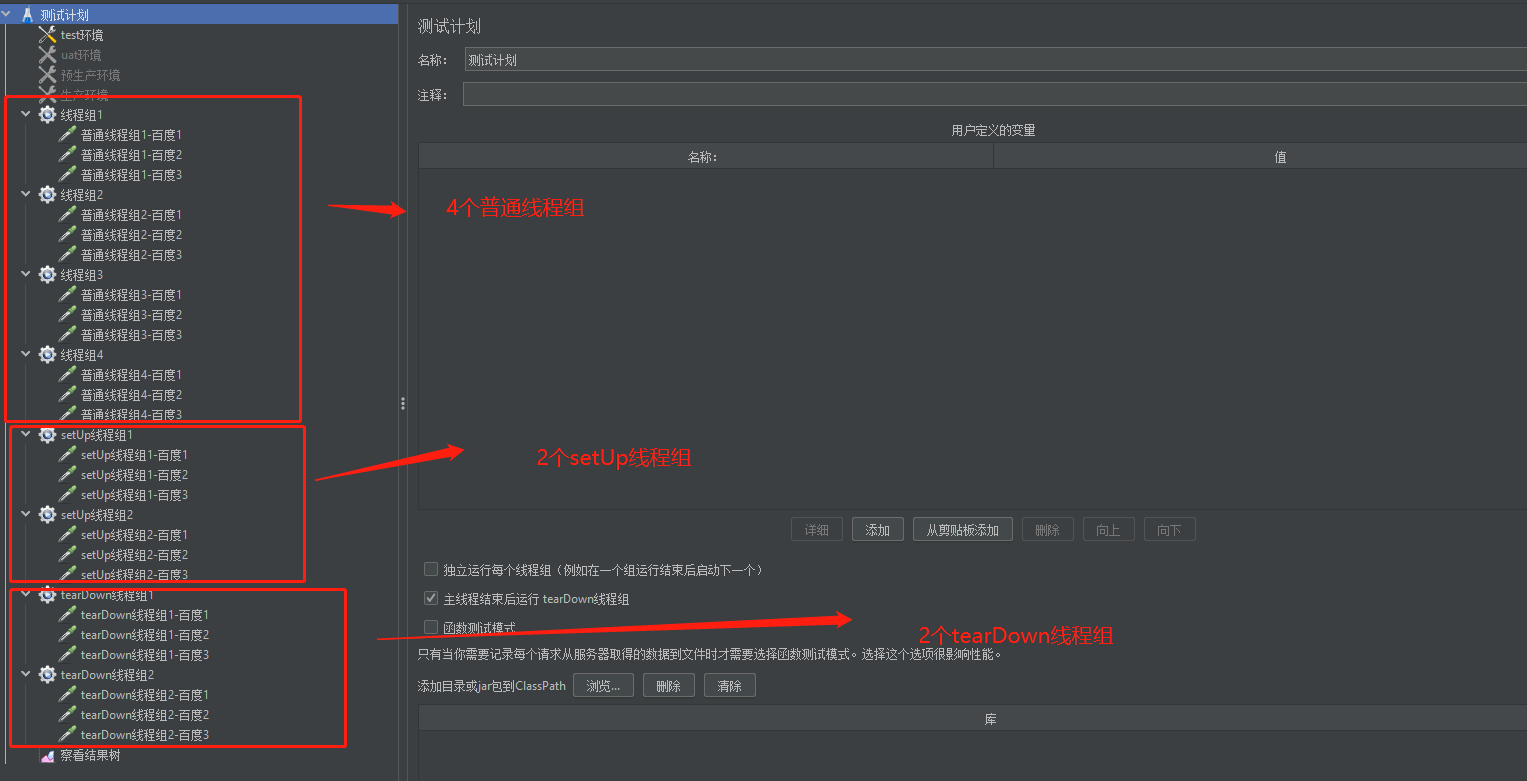1527x781 pixels.
Task: Click the gear icon of tearDown线程组1
Action: tap(47, 595)
